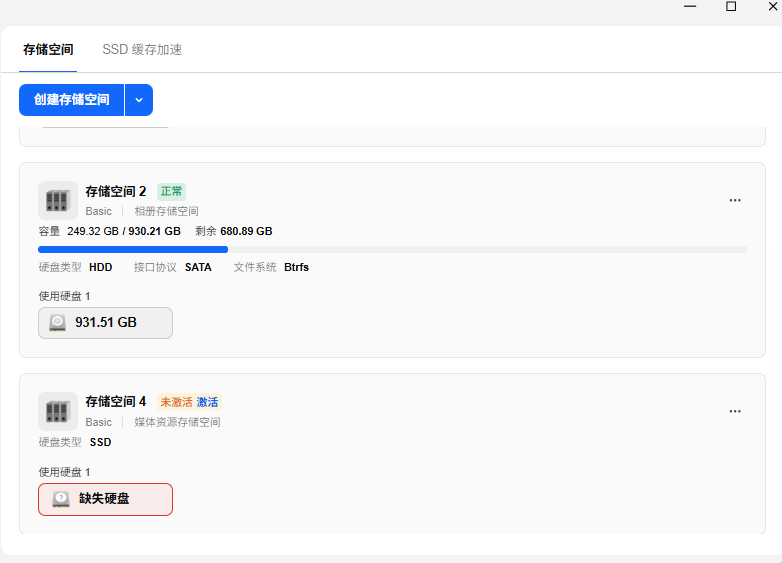Click the Btrfs file system value
The height and width of the screenshot is (563, 782).
tap(296, 267)
